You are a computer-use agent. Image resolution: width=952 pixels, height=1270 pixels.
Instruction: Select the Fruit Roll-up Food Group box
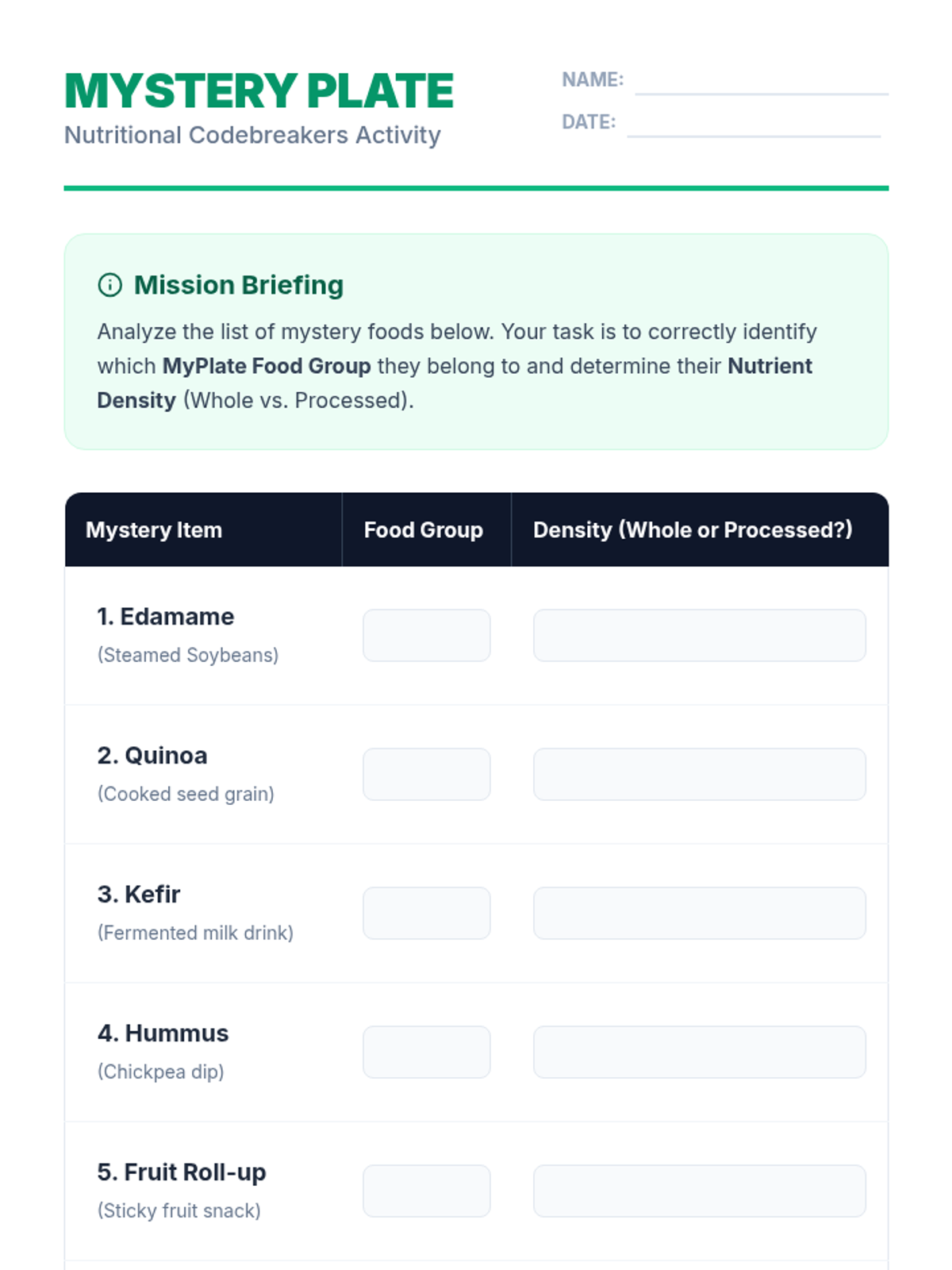(x=427, y=1191)
